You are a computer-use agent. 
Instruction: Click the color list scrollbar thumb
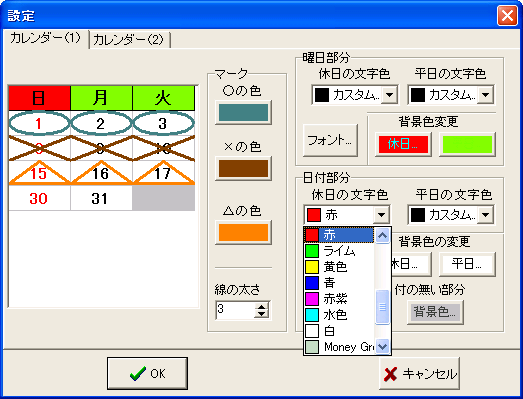pyautogui.click(x=383, y=307)
